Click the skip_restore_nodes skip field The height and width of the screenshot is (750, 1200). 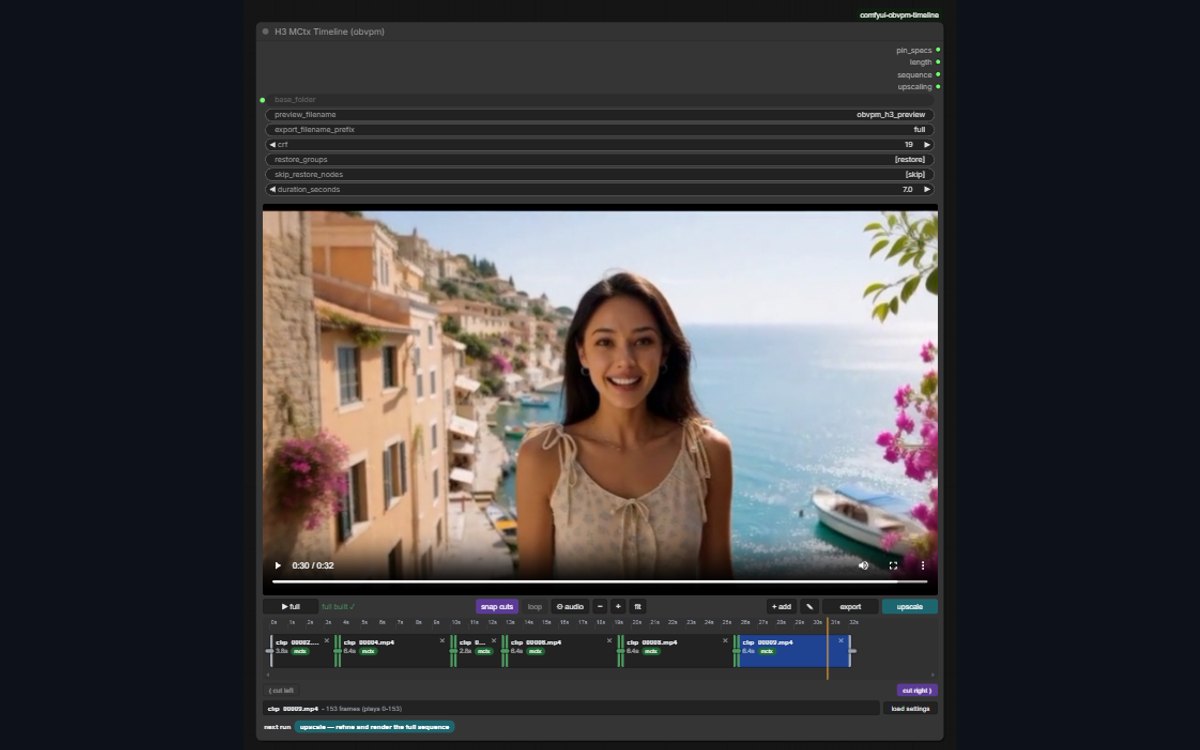[600, 174]
